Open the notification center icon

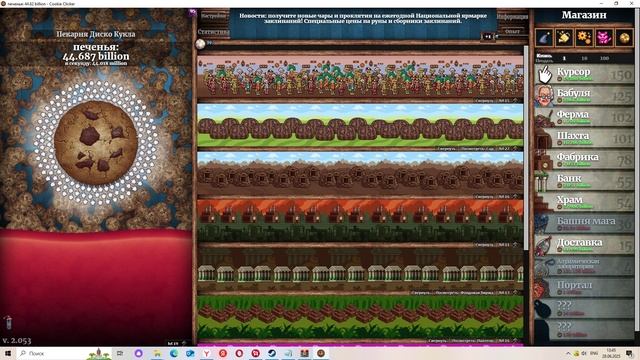click(629, 353)
